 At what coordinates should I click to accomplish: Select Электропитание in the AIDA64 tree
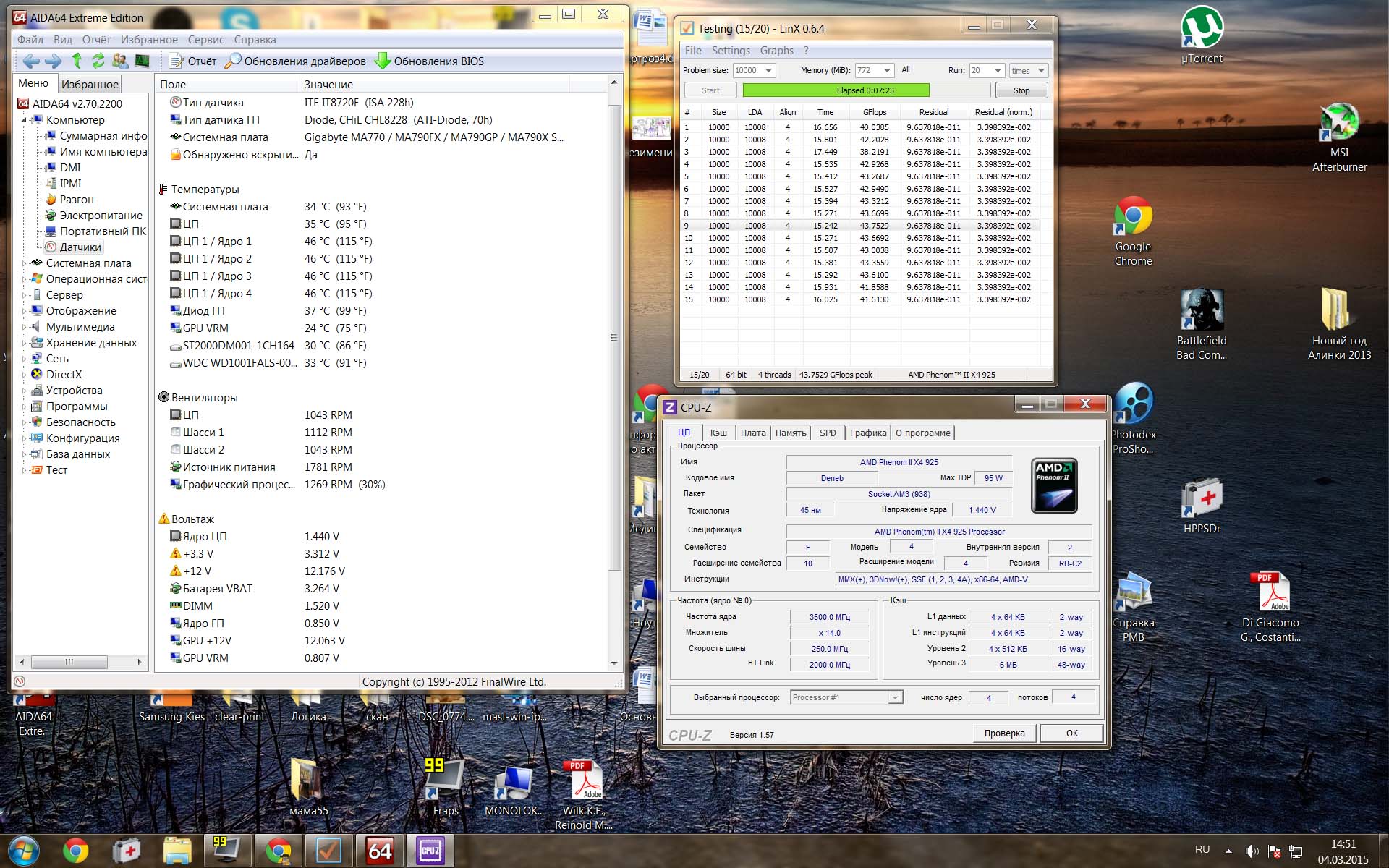coord(101,216)
